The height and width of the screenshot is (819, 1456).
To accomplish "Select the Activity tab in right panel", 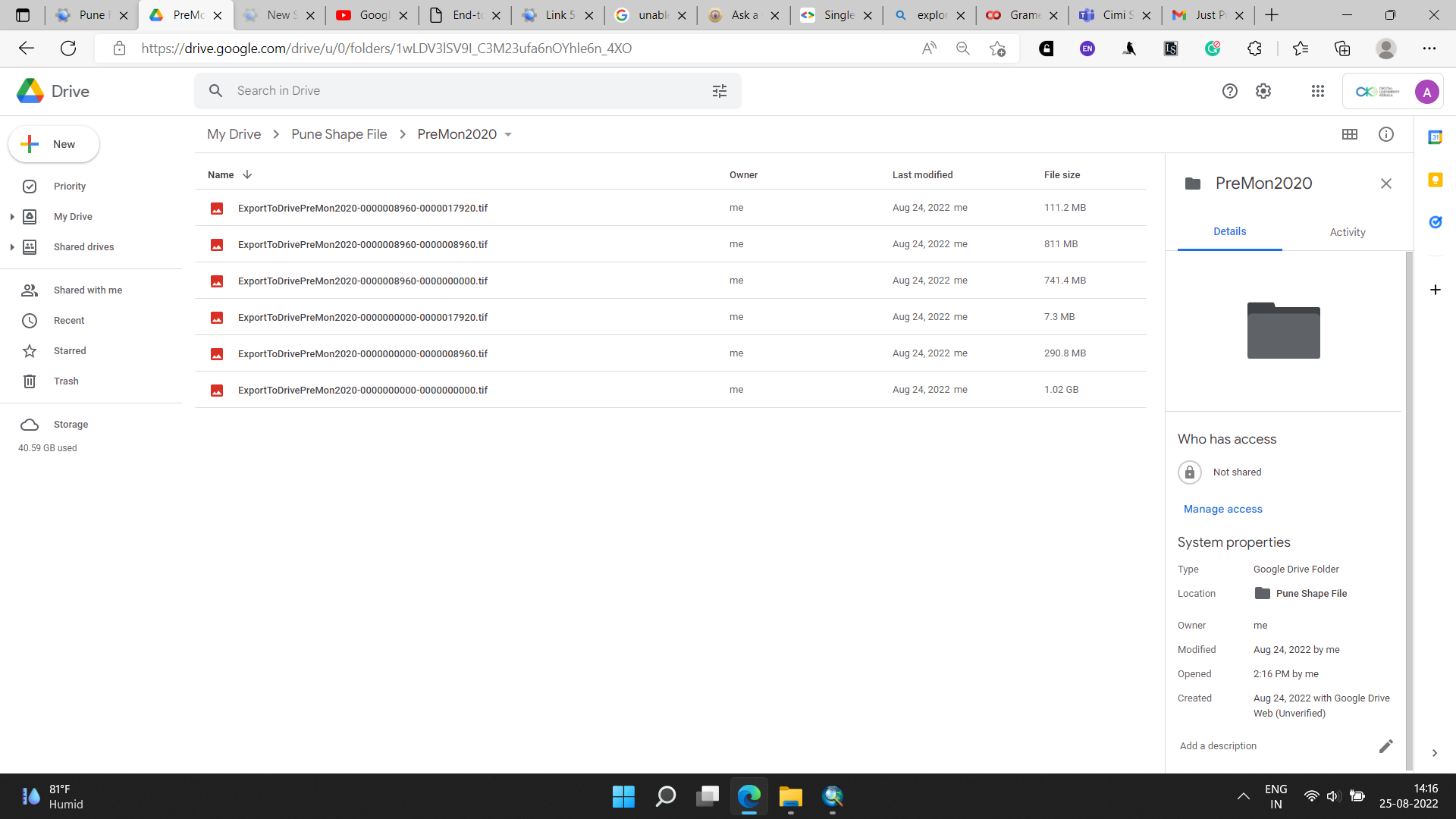I will pyautogui.click(x=1347, y=232).
